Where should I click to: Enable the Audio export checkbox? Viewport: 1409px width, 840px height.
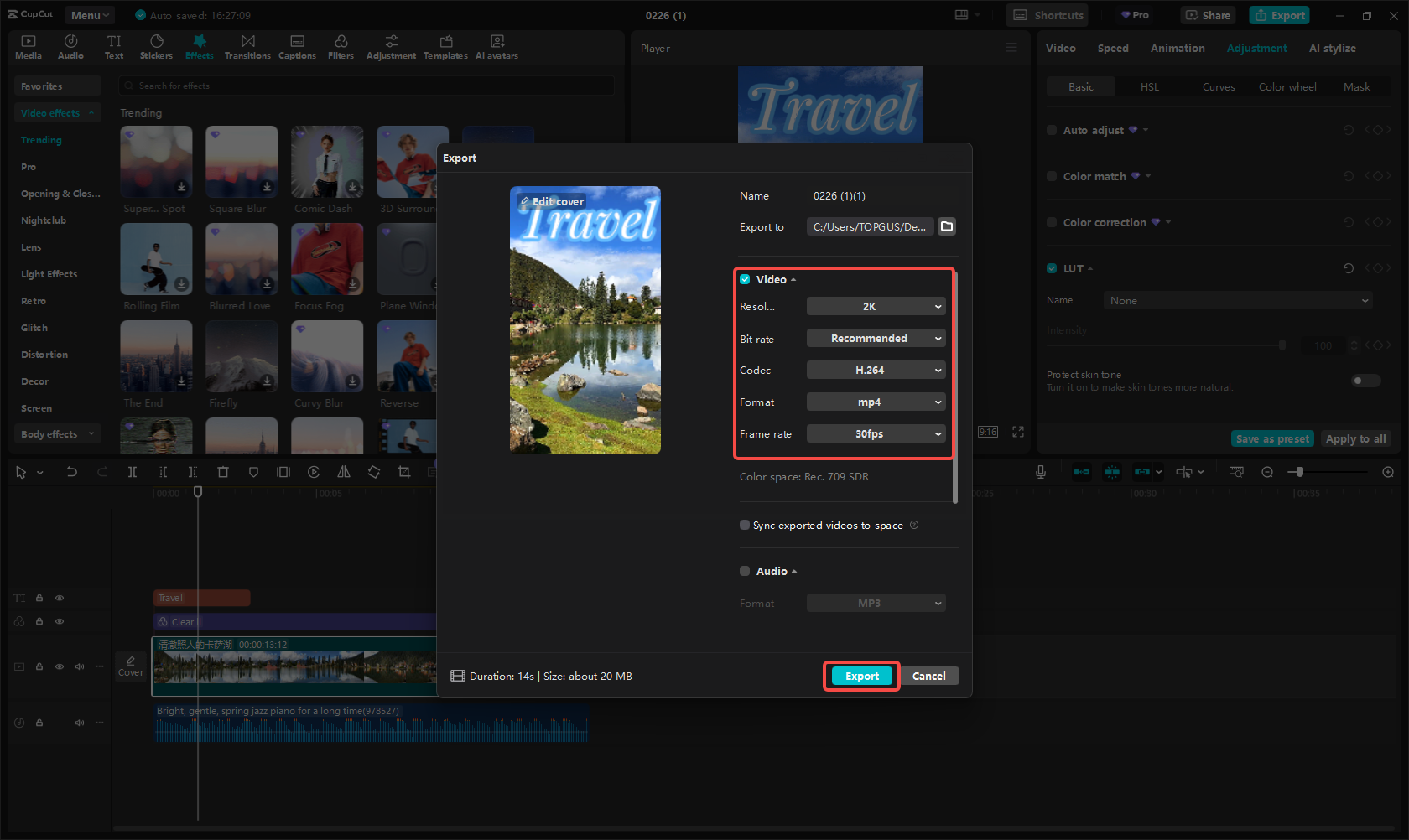(x=745, y=571)
